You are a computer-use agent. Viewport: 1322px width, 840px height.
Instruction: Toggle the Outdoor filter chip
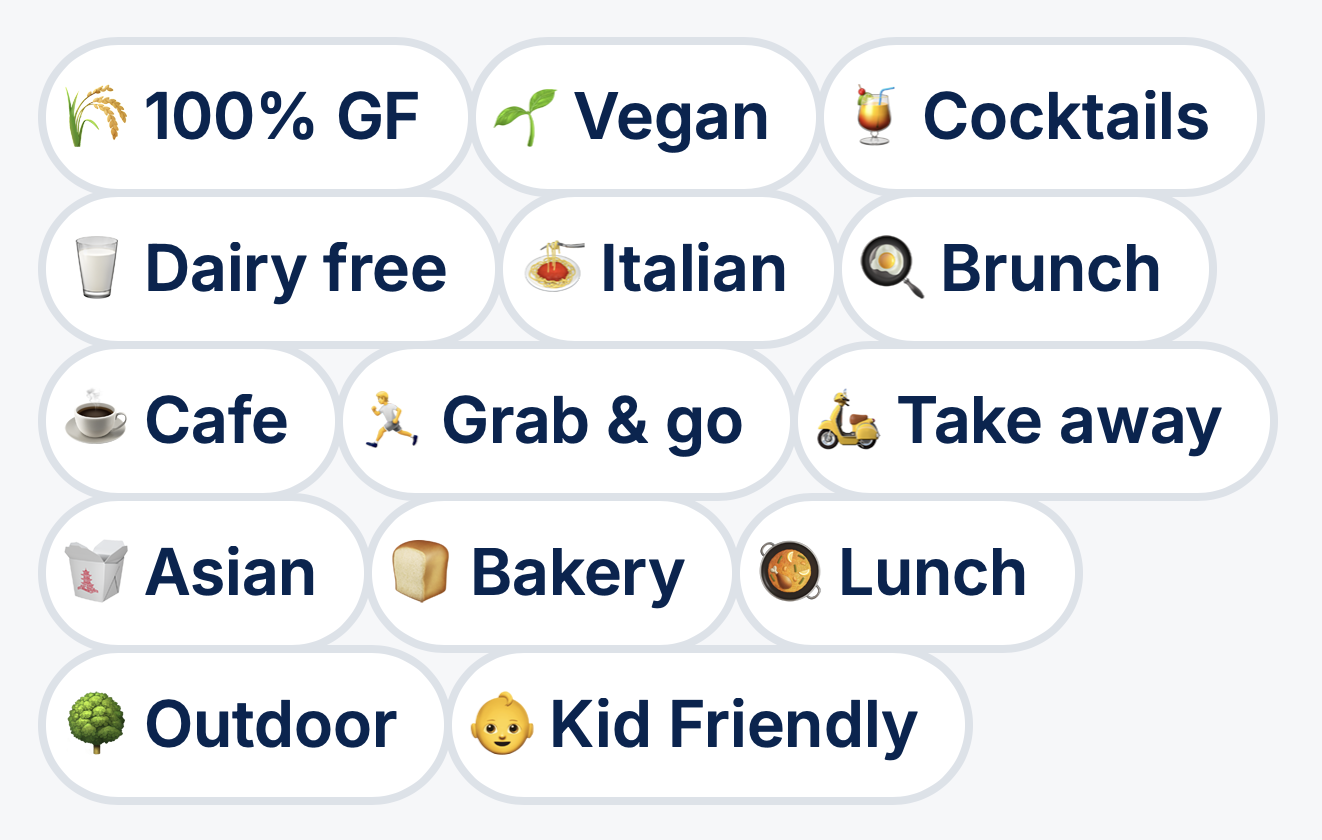point(244,724)
